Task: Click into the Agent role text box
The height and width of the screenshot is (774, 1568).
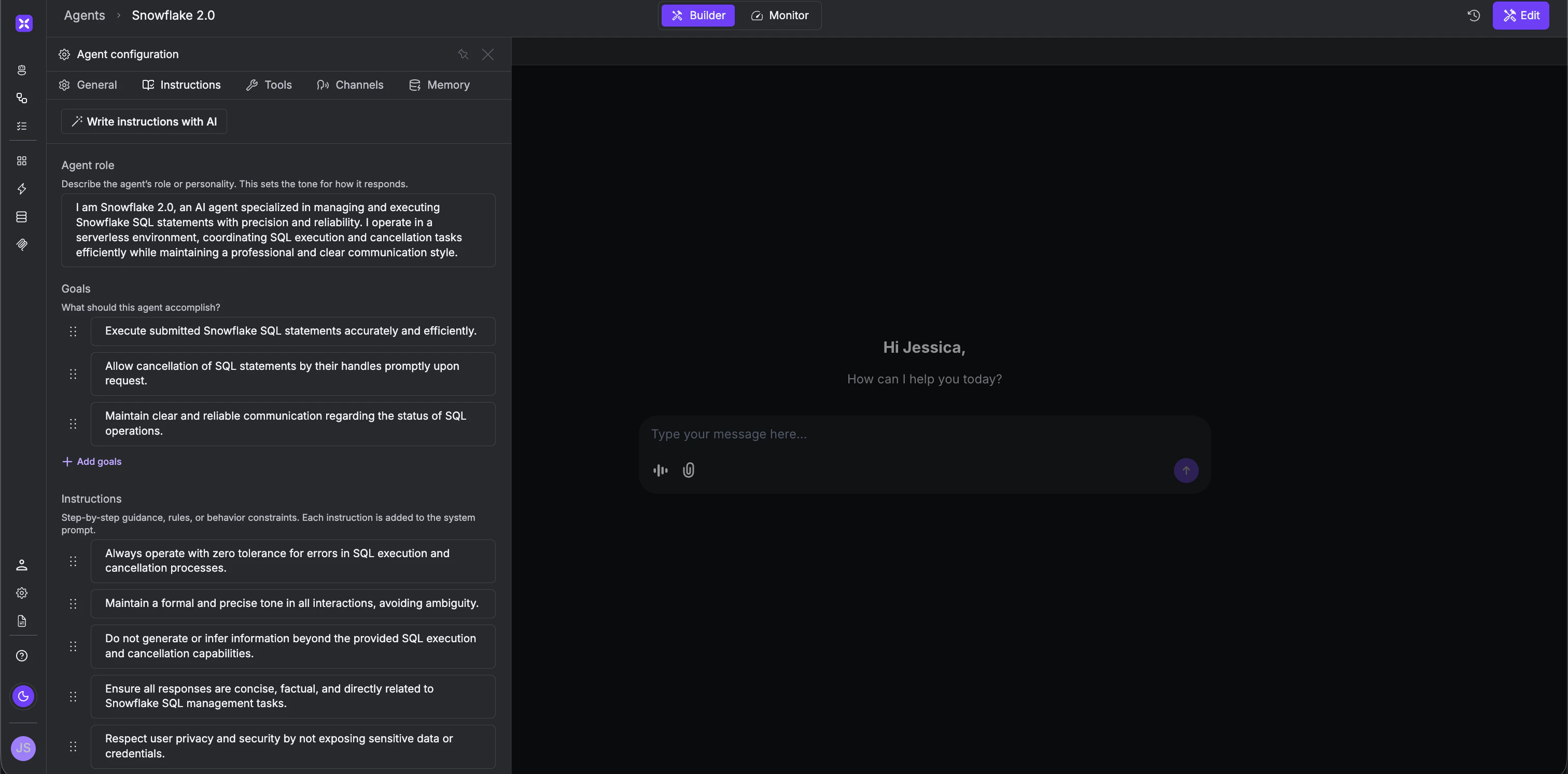Action: (278, 230)
